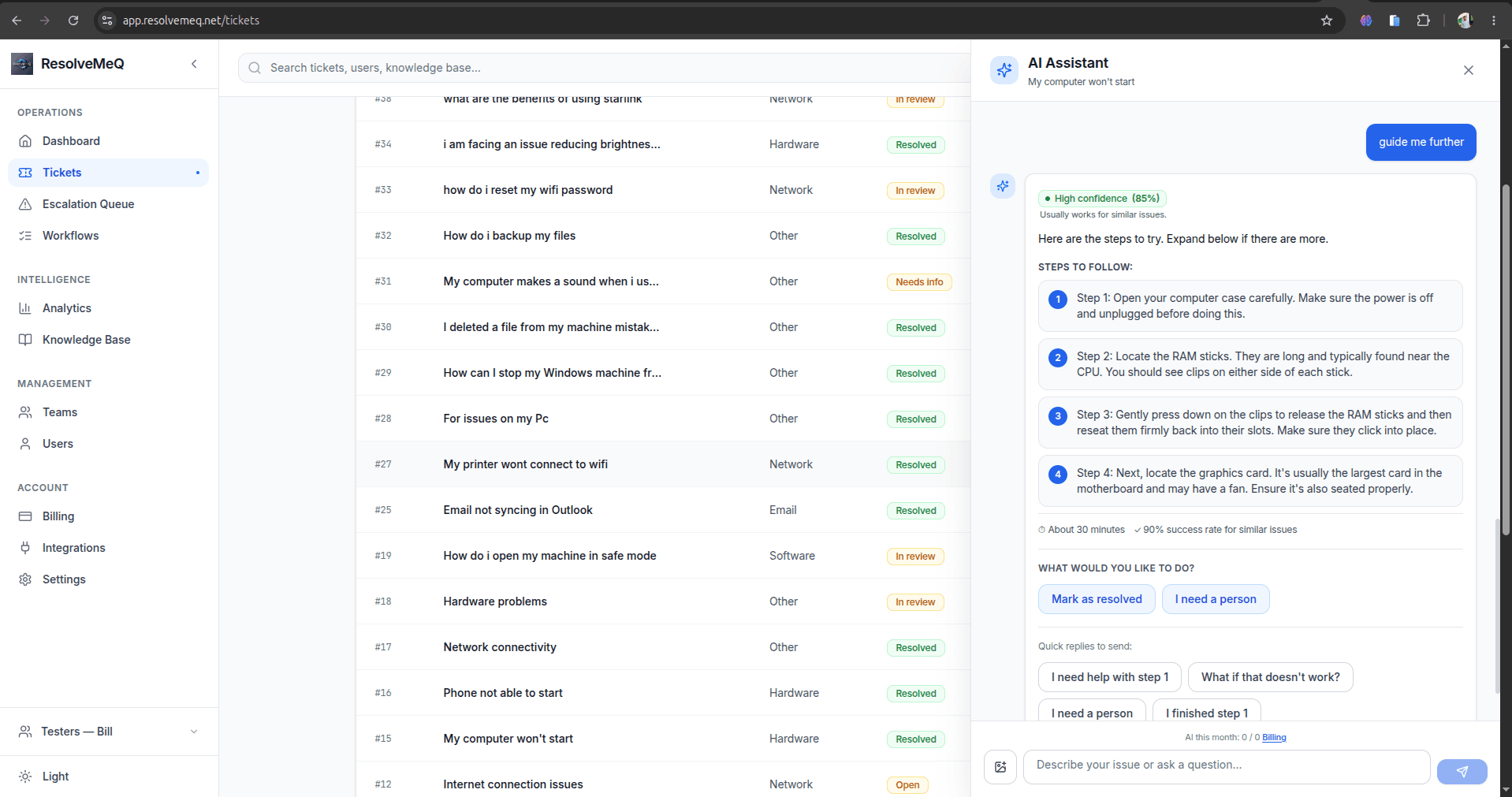Viewport: 1512px width, 797px height.
Task: Open the Tickets menu item
Action: click(x=109, y=173)
